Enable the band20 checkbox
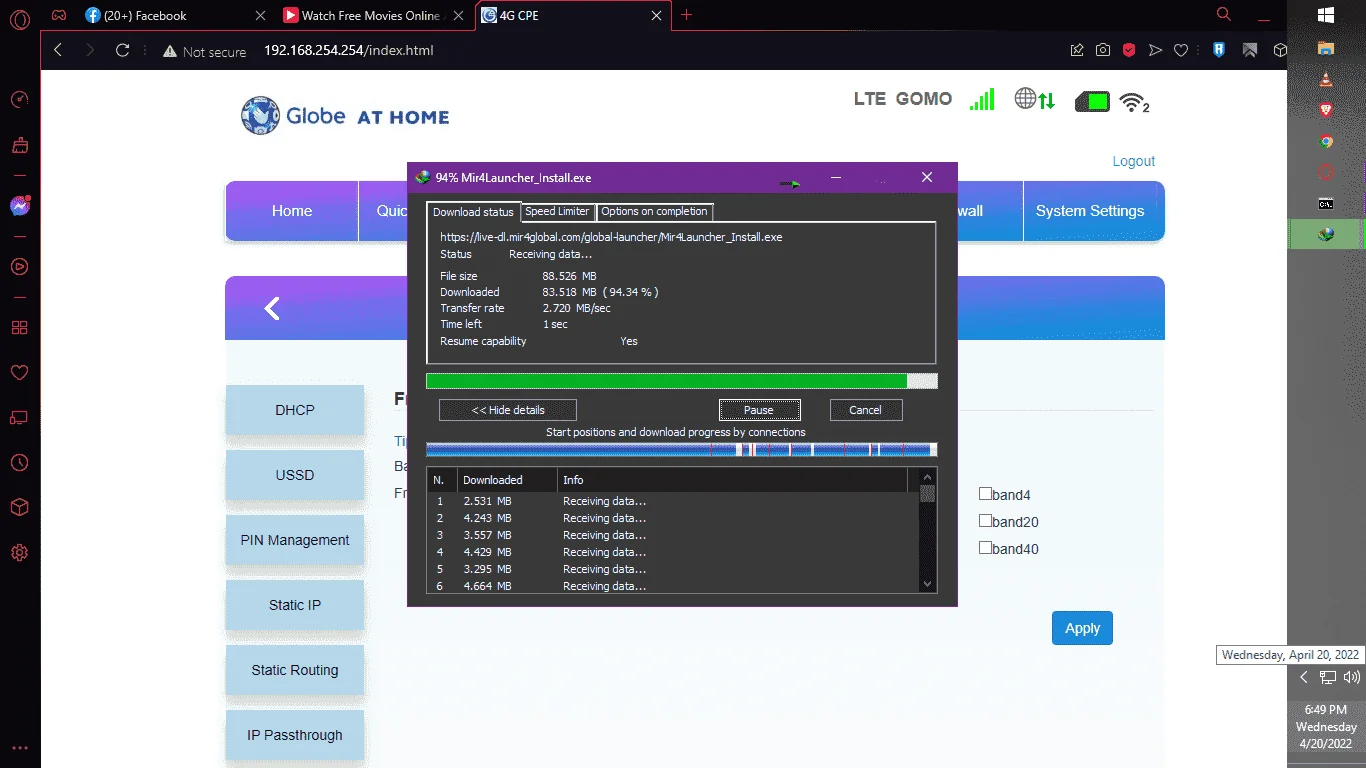Viewport: 1366px width, 768px height. pos(985,521)
